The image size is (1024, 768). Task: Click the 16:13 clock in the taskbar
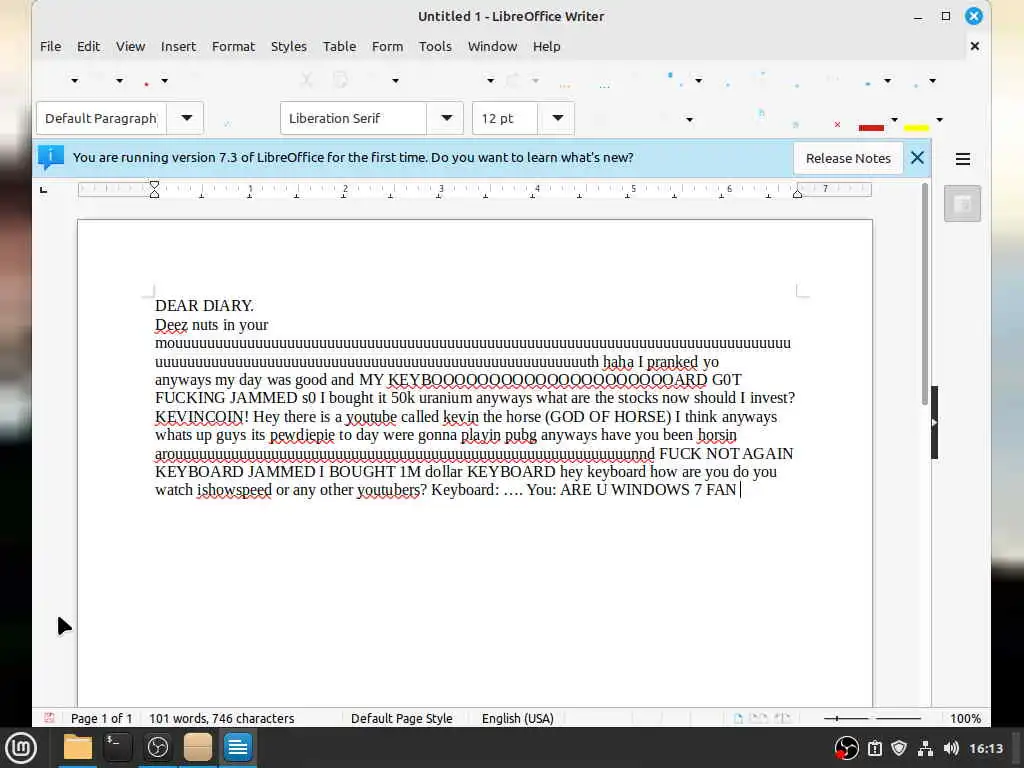pyautogui.click(x=985, y=748)
